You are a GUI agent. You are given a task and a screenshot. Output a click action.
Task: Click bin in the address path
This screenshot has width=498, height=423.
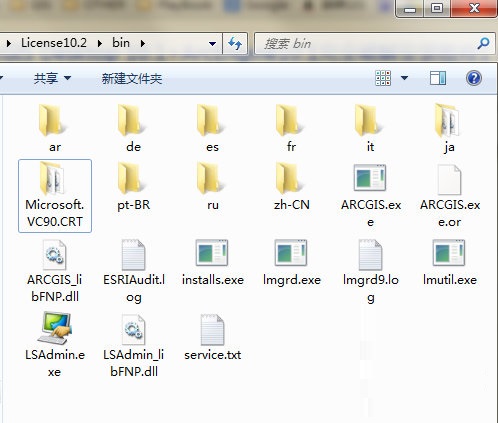[121, 43]
